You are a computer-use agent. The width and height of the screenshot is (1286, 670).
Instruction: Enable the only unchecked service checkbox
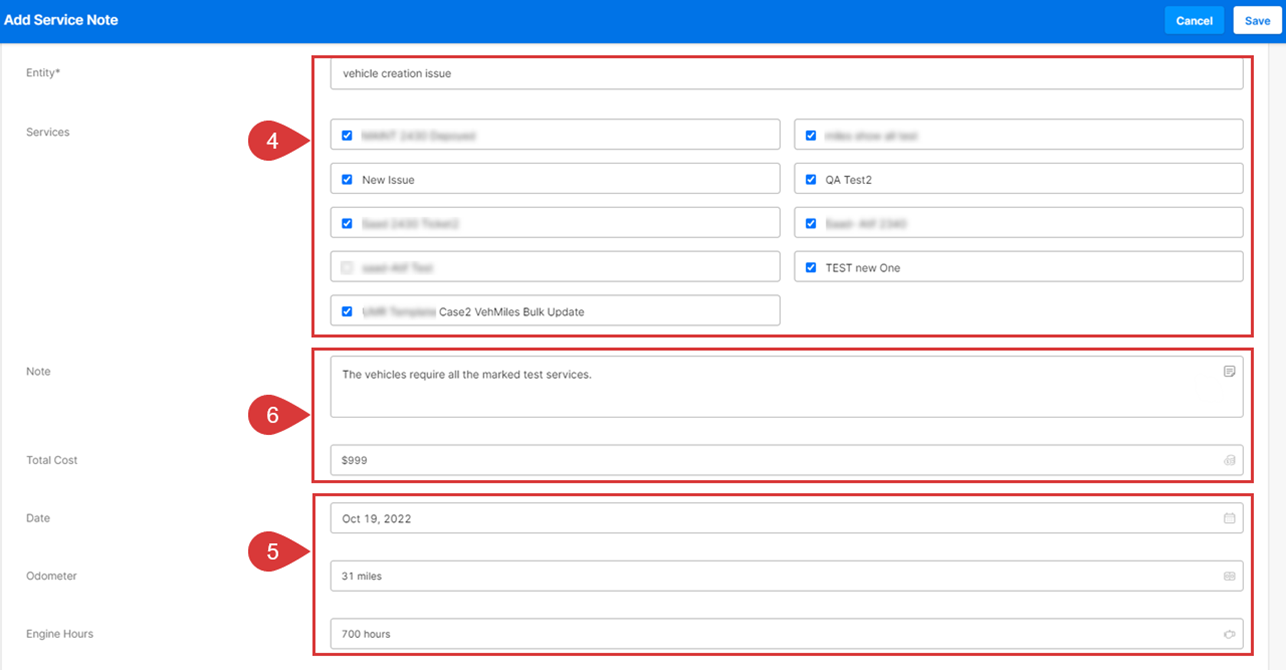pyautogui.click(x=347, y=268)
